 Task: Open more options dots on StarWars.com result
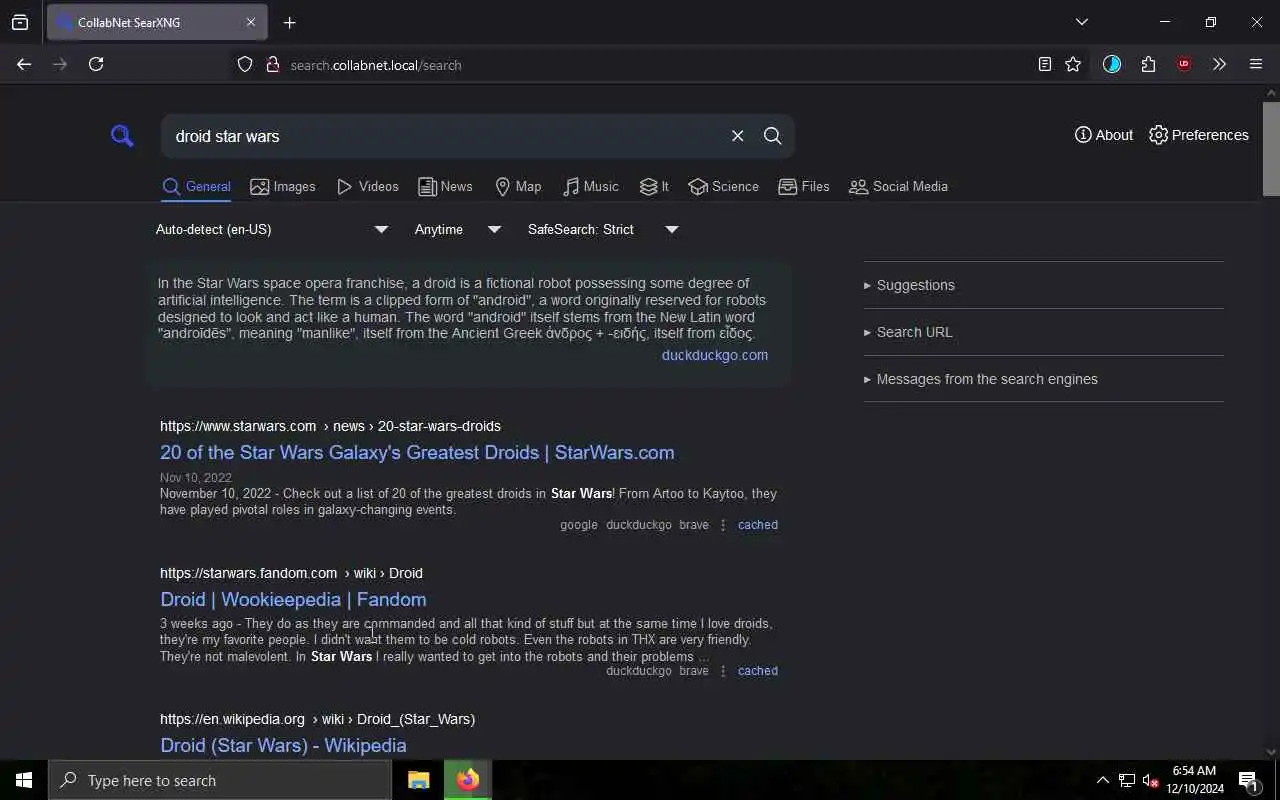point(723,525)
